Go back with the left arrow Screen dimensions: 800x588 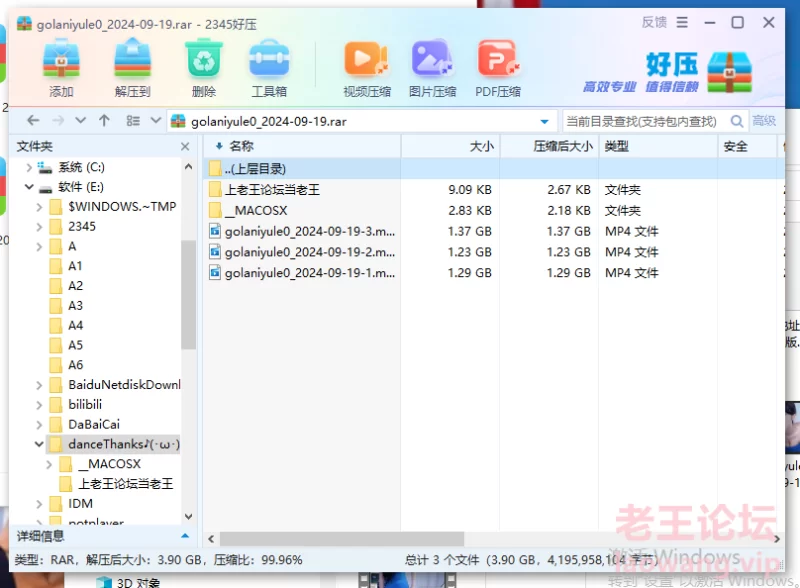click(33, 121)
